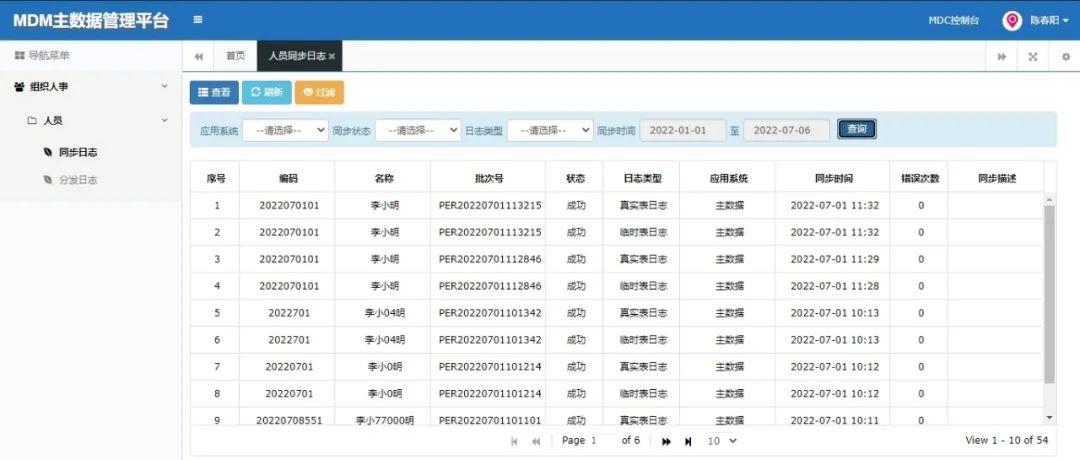1080x460 pixels.
Task: Click the page number input field
Action: (x=603, y=441)
